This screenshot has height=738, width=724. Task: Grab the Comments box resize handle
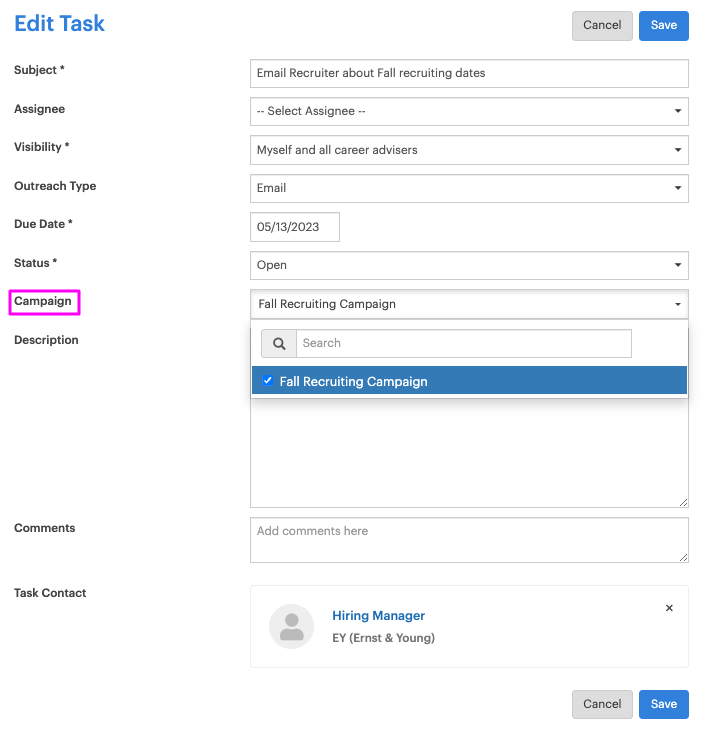(684, 558)
